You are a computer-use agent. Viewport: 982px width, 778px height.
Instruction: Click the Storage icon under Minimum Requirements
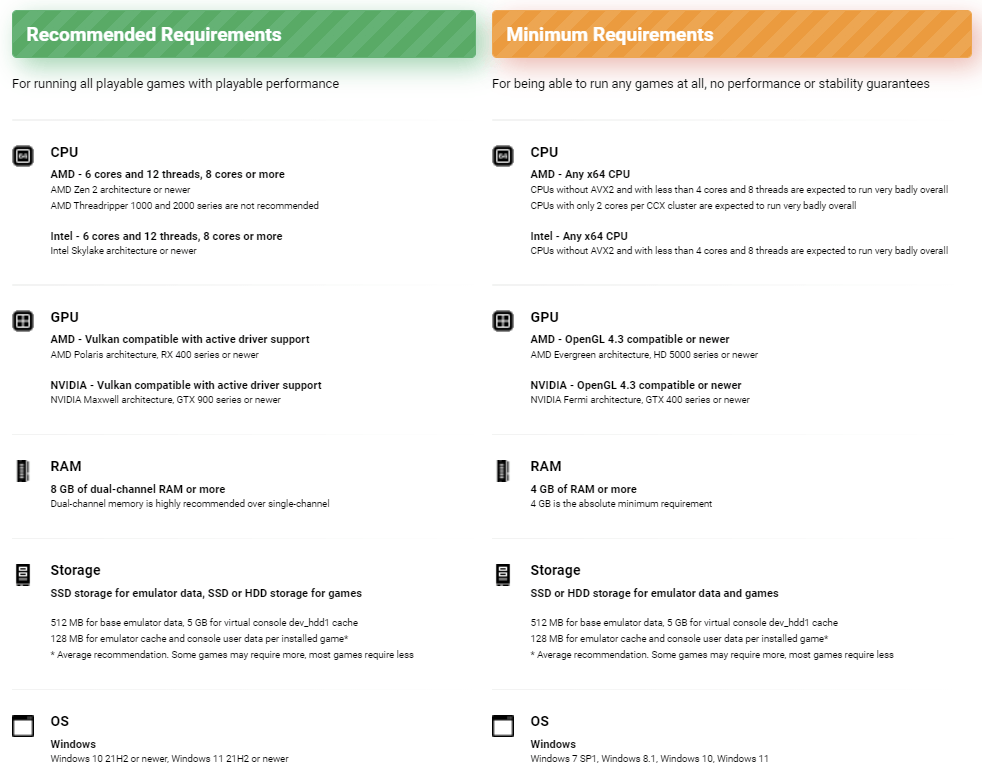pyautogui.click(x=502, y=574)
